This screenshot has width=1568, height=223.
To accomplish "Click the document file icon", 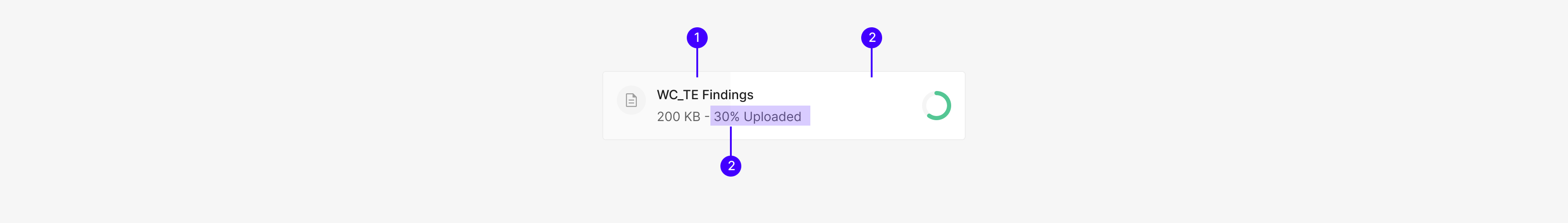I will click(x=631, y=101).
